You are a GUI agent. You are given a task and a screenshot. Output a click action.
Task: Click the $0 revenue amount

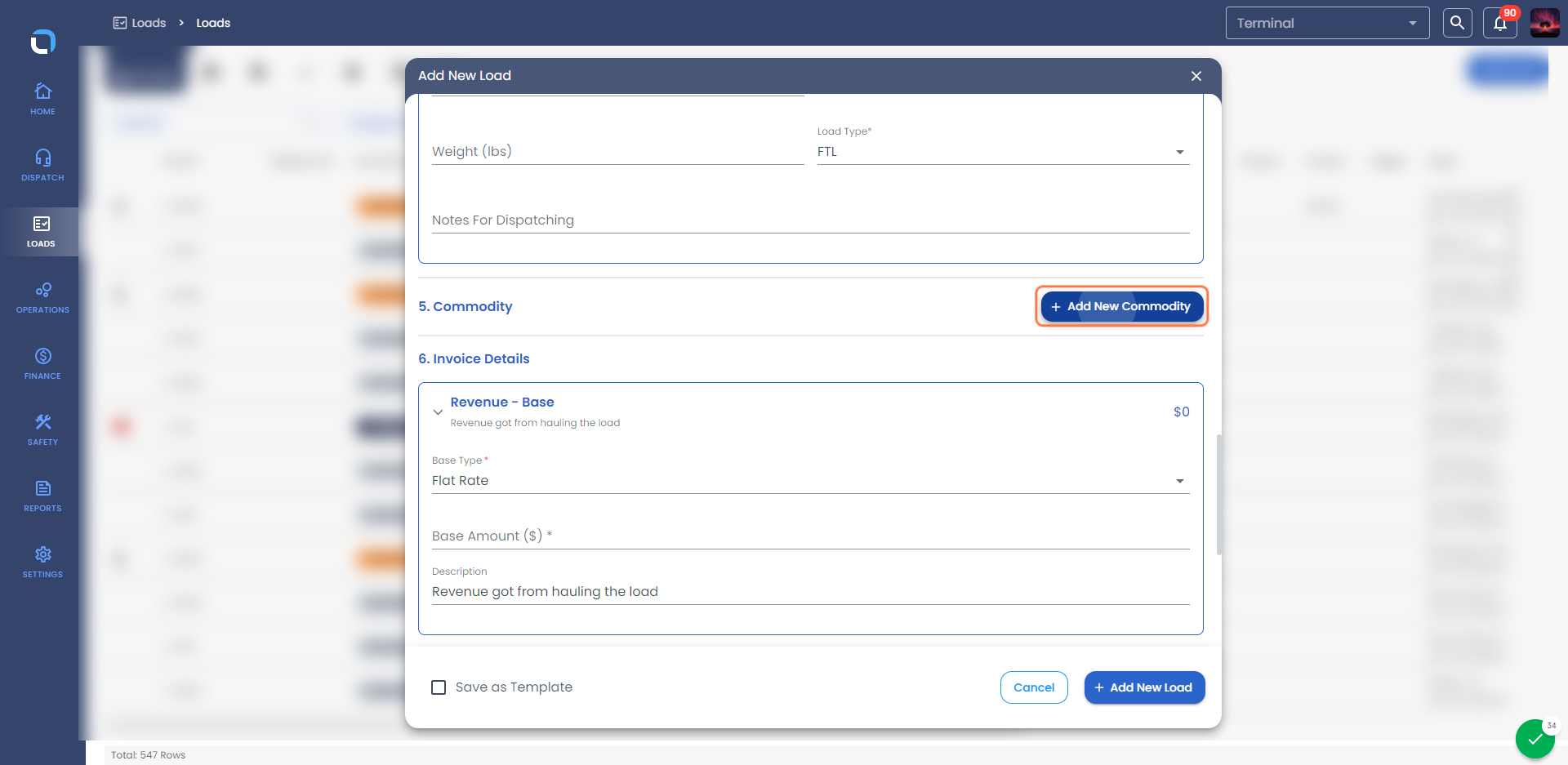coord(1181,412)
